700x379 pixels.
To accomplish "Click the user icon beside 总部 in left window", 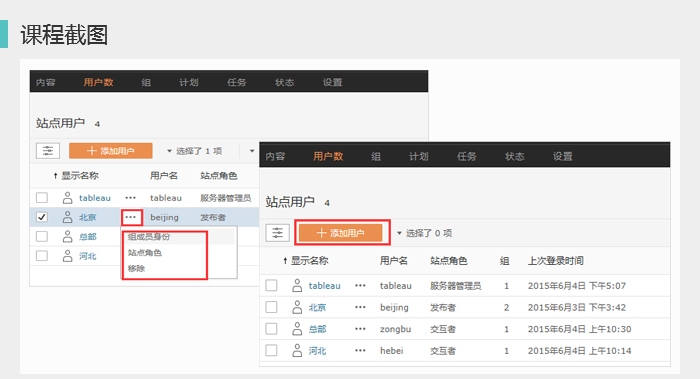I will pyautogui.click(x=67, y=237).
